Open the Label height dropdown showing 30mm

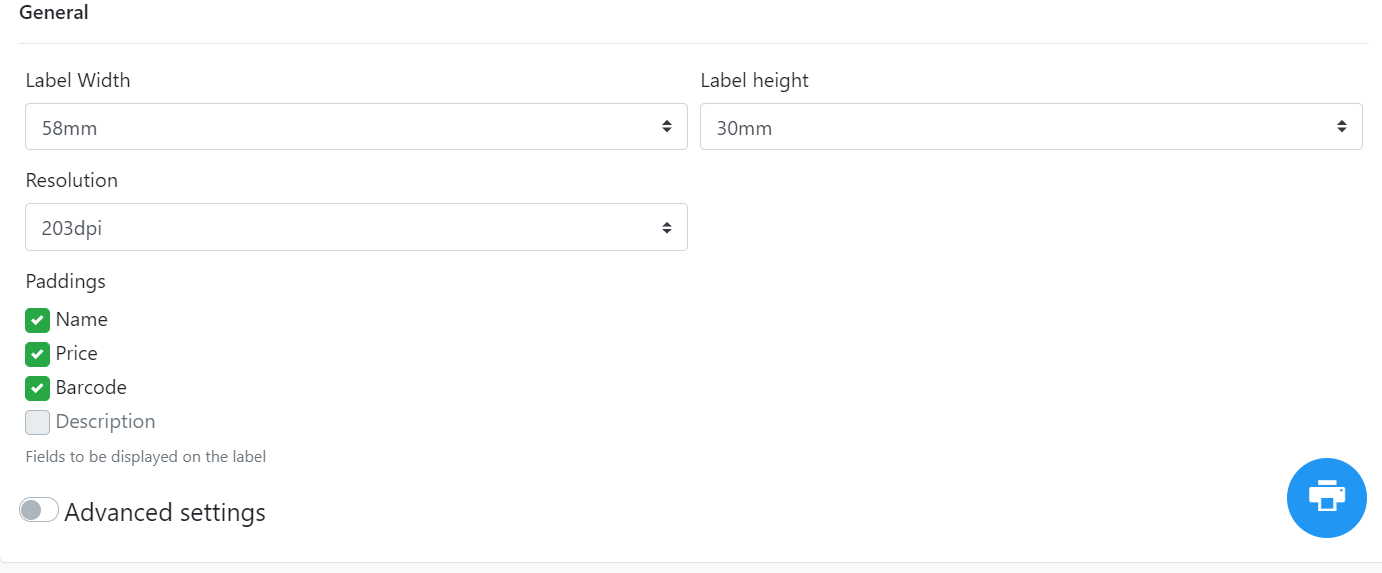tap(1015, 127)
